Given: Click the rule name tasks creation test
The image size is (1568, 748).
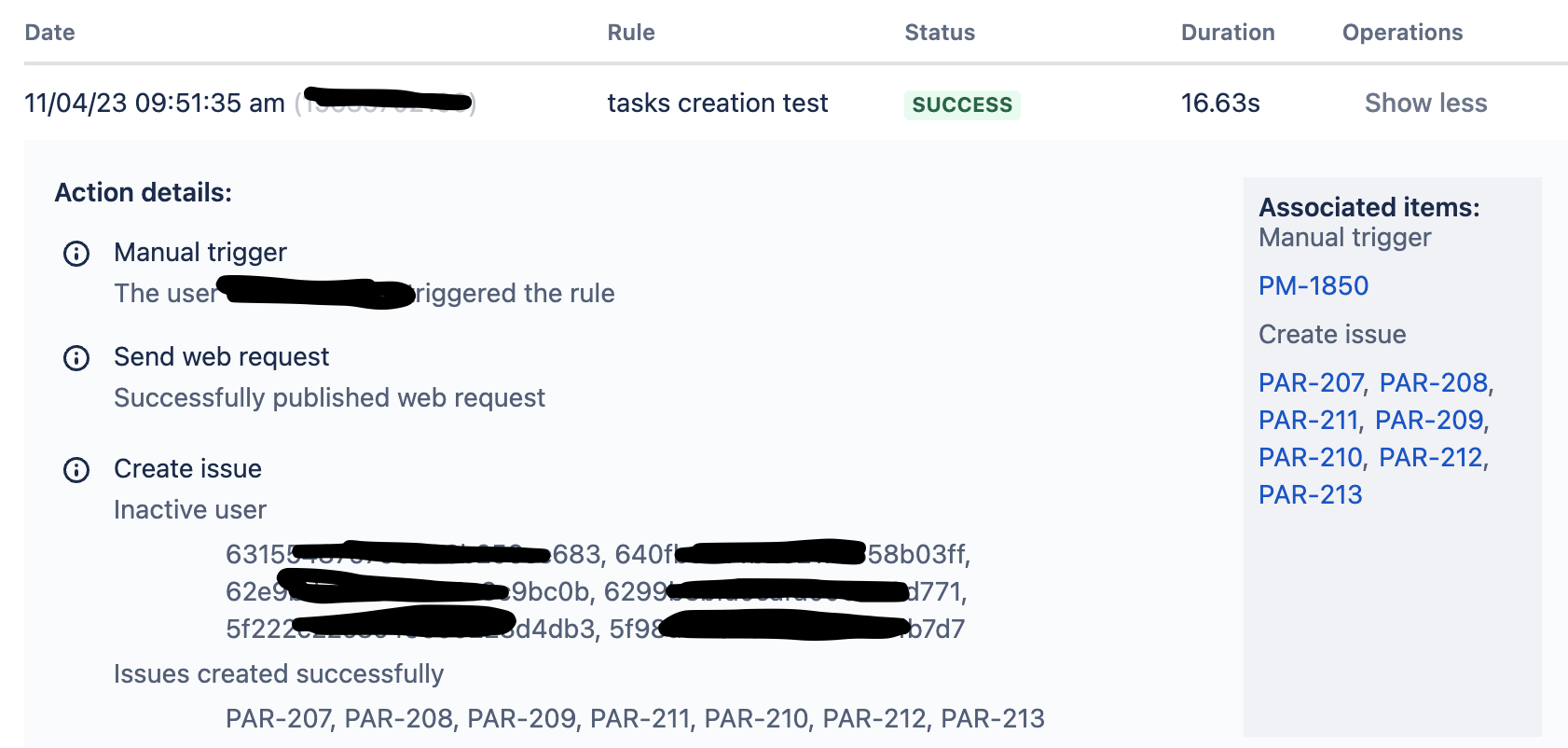Looking at the screenshot, I should click(x=719, y=104).
